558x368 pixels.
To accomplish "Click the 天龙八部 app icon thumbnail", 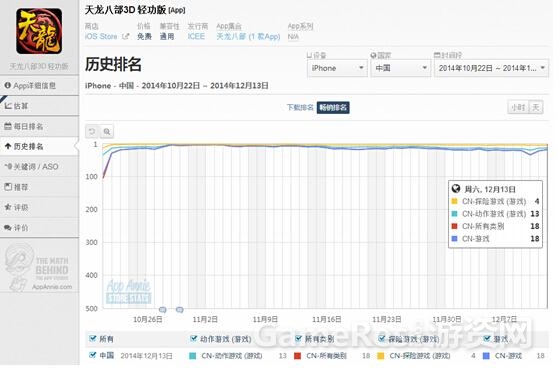I will pyautogui.click(x=39, y=32).
